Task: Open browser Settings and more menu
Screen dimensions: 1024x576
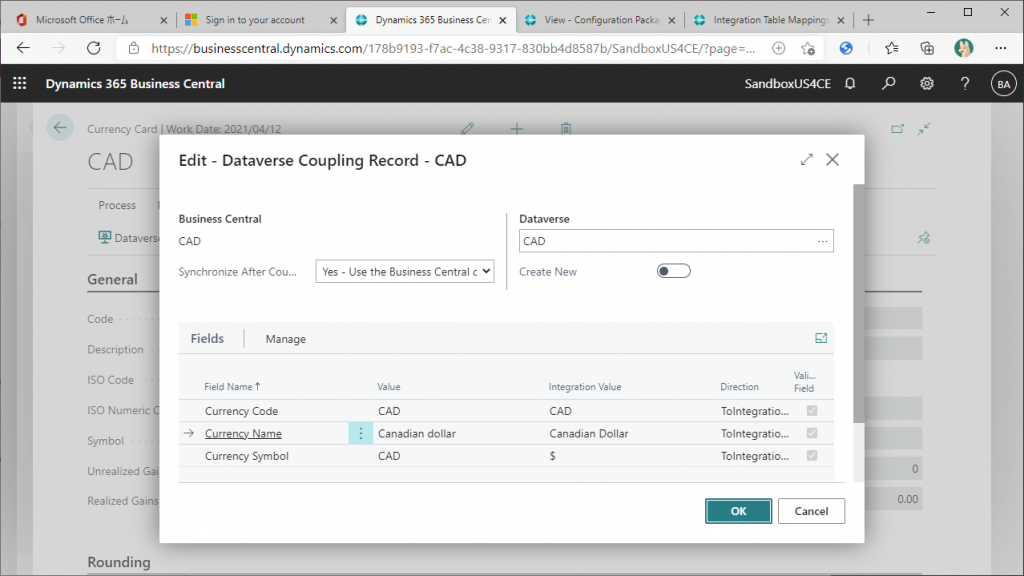Action: point(1000,48)
